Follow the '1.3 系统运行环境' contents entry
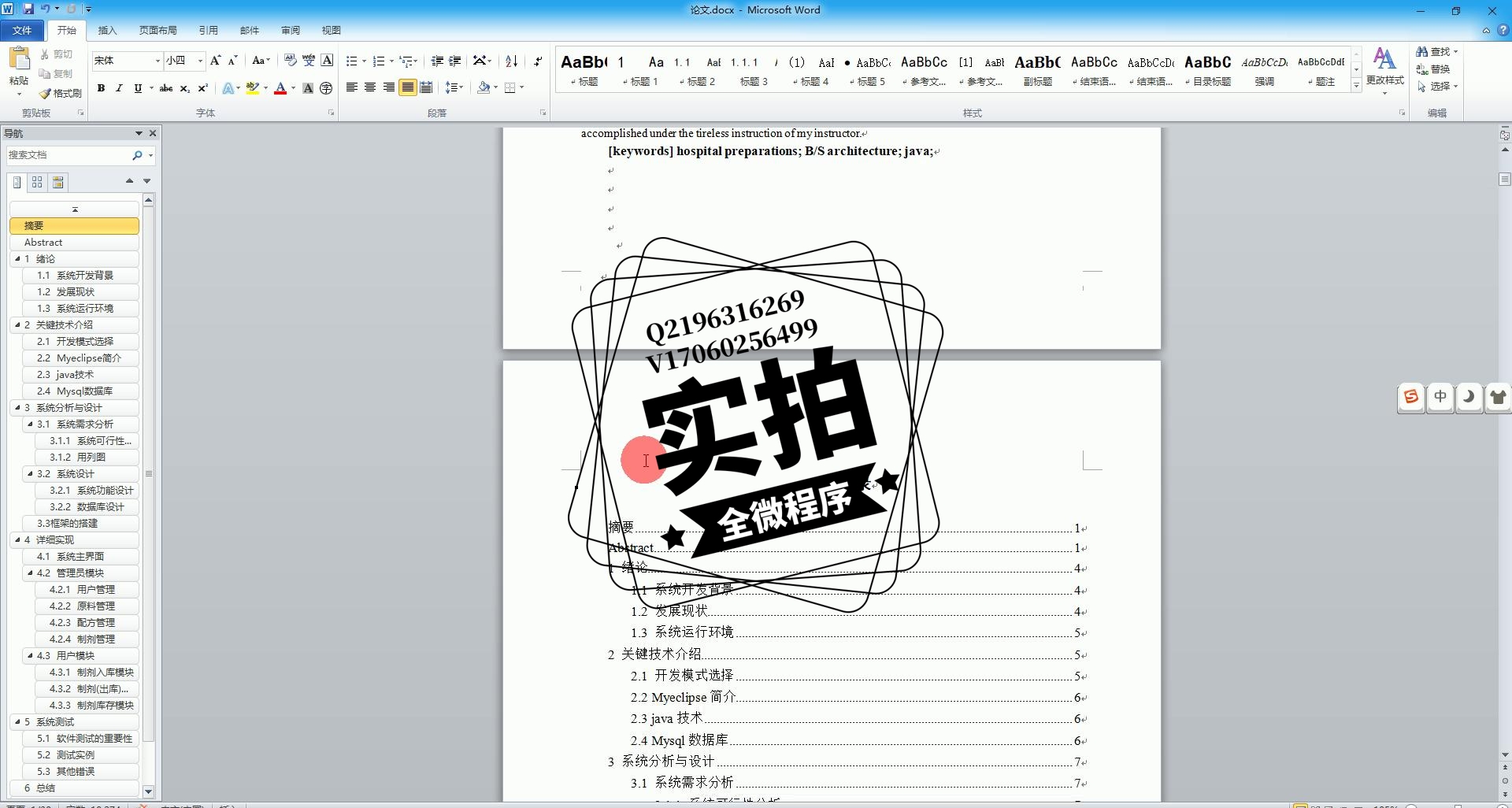 (858, 632)
